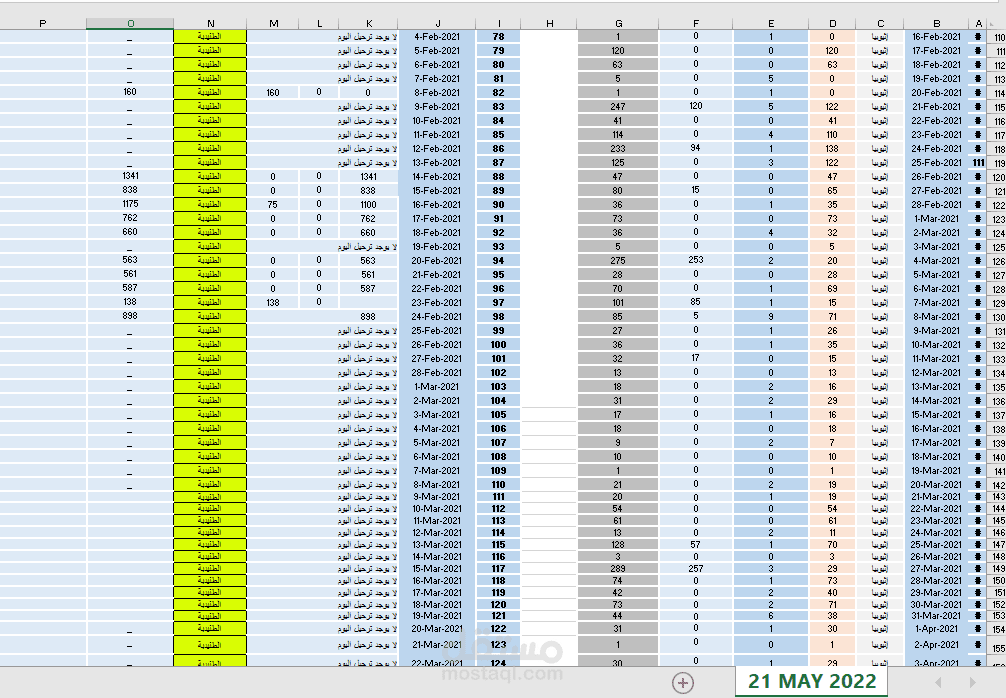The height and width of the screenshot is (698, 1006).
Task: Click cell with value 1341 in column O
Action: click(x=130, y=176)
